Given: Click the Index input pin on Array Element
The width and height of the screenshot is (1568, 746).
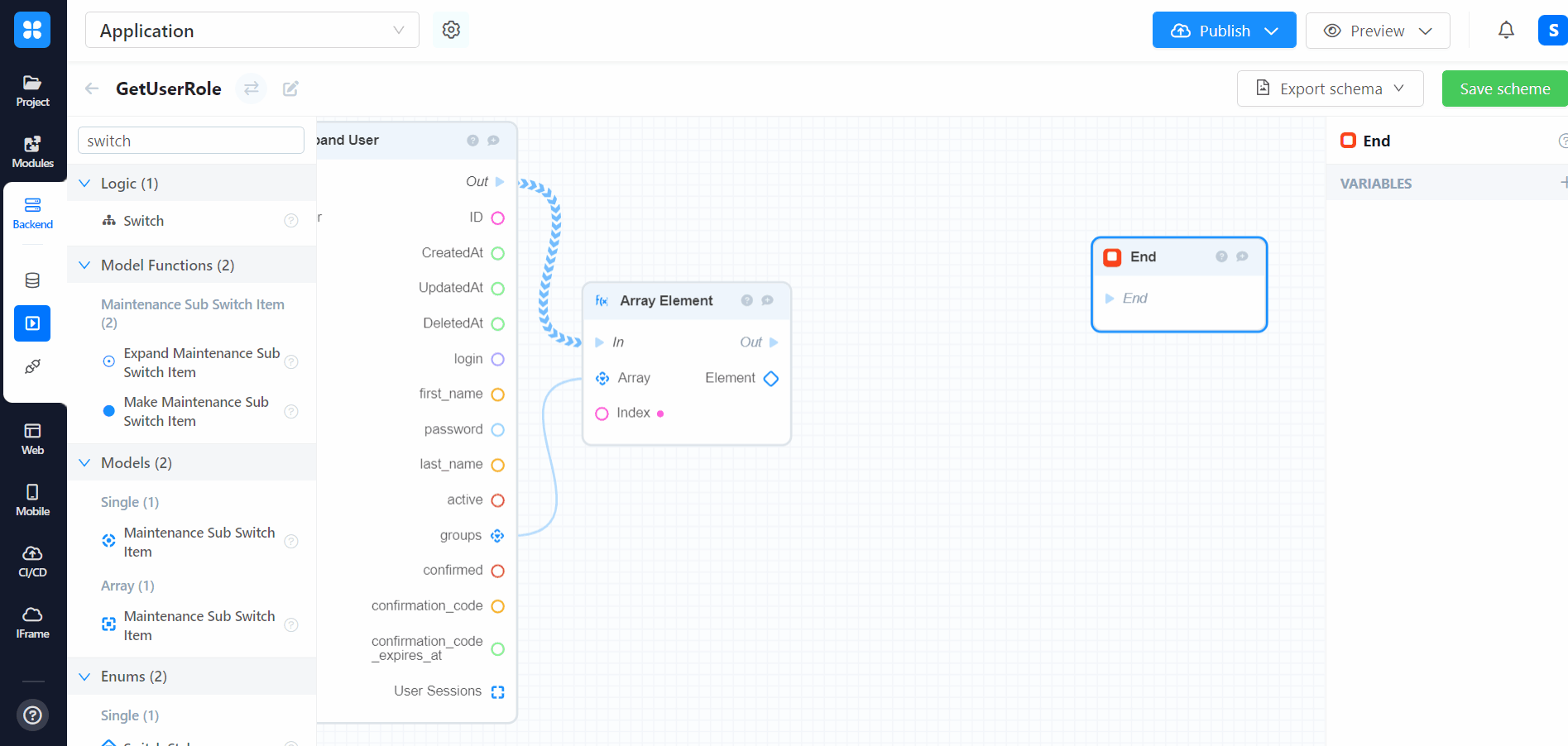Looking at the screenshot, I should 602,414.
